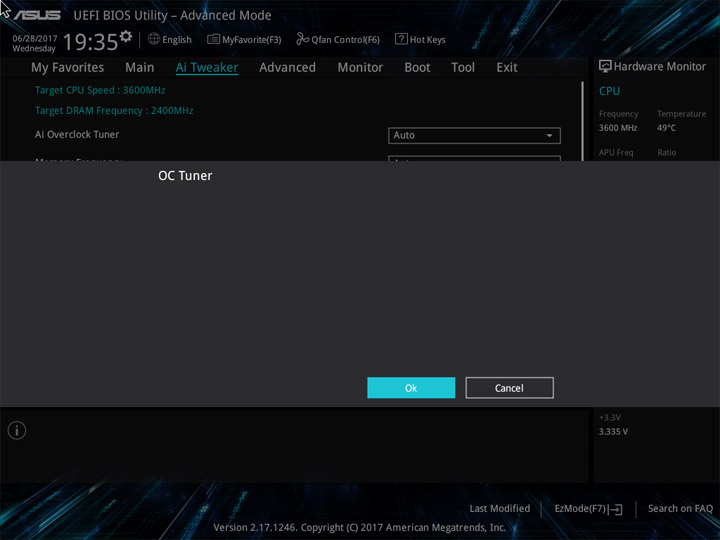Click the EzMode exit arrow icon
The image size is (720, 540).
coord(615,509)
